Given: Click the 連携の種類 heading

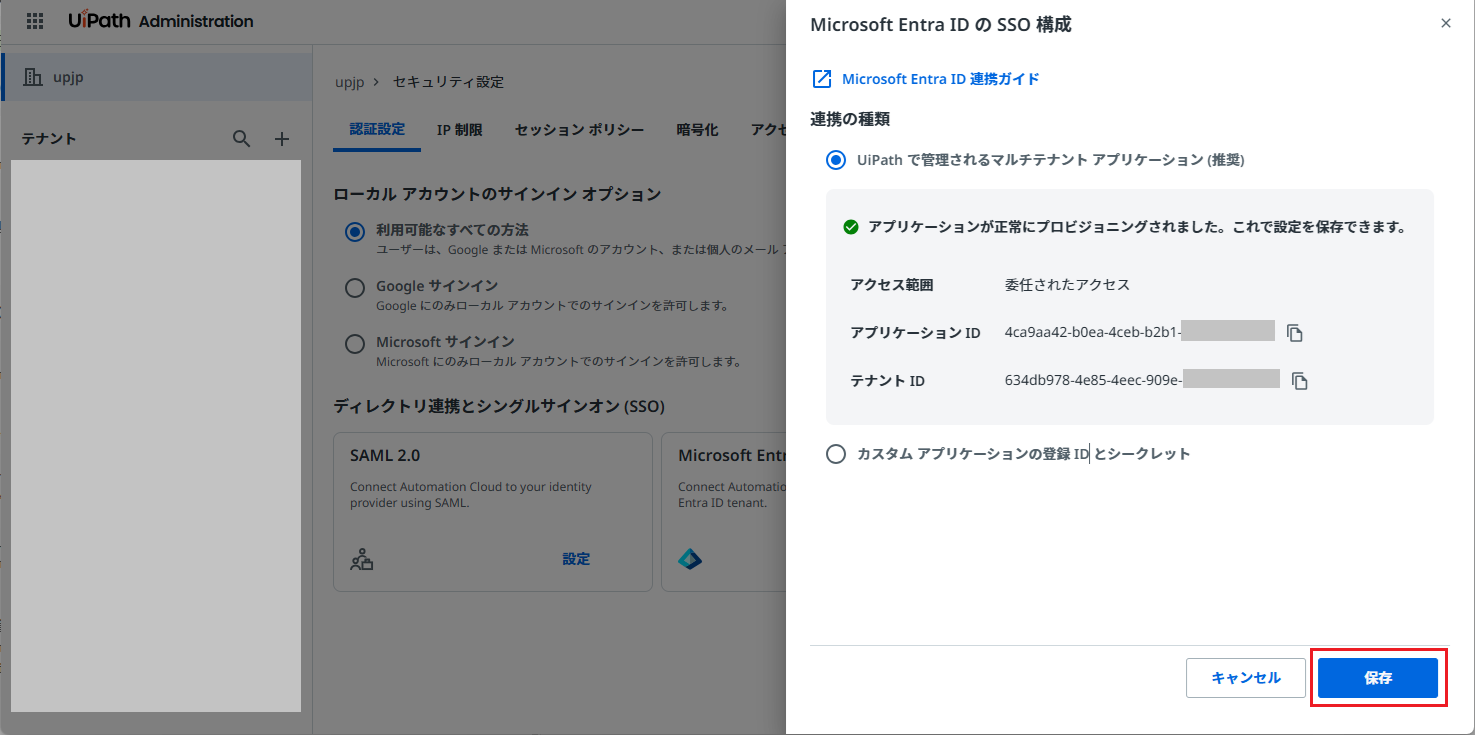Looking at the screenshot, I should 850,119.
